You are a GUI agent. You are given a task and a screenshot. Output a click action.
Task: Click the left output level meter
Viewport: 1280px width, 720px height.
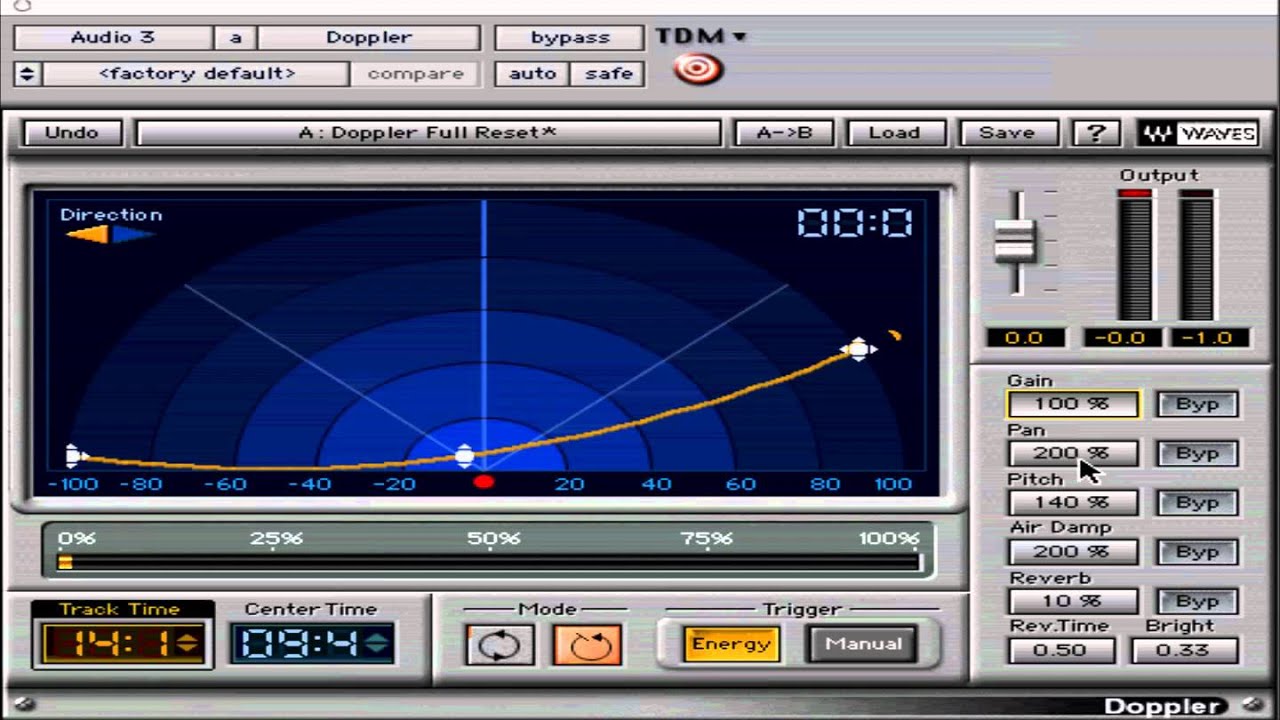[x=1135, y=255]
